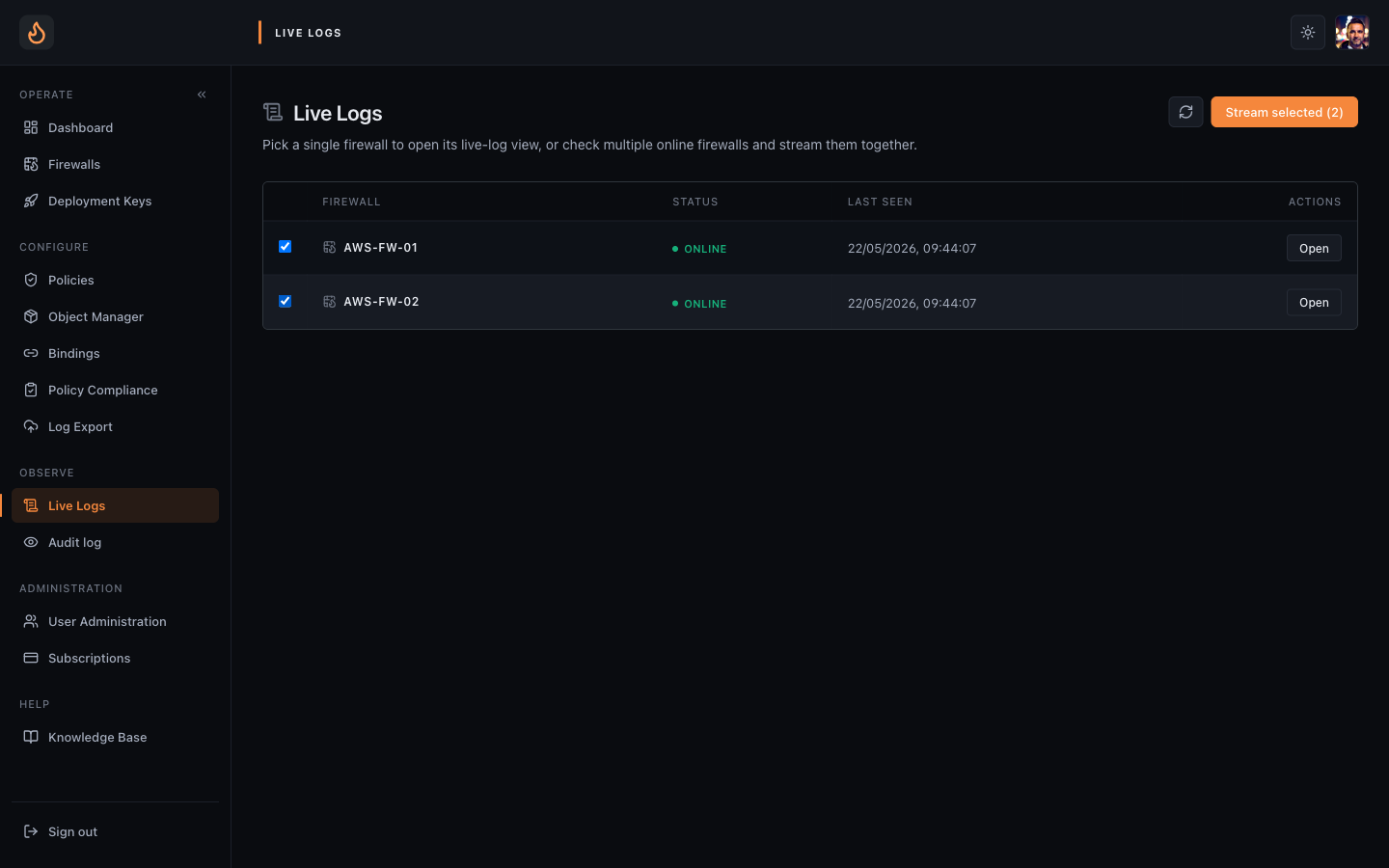Open the Knowledge Base

(x=115, y=737)
